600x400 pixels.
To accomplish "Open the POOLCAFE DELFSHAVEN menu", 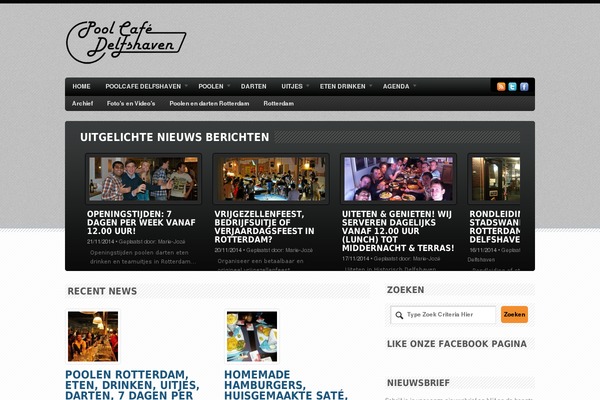I will pyautogui.click(x=143, y=87).
